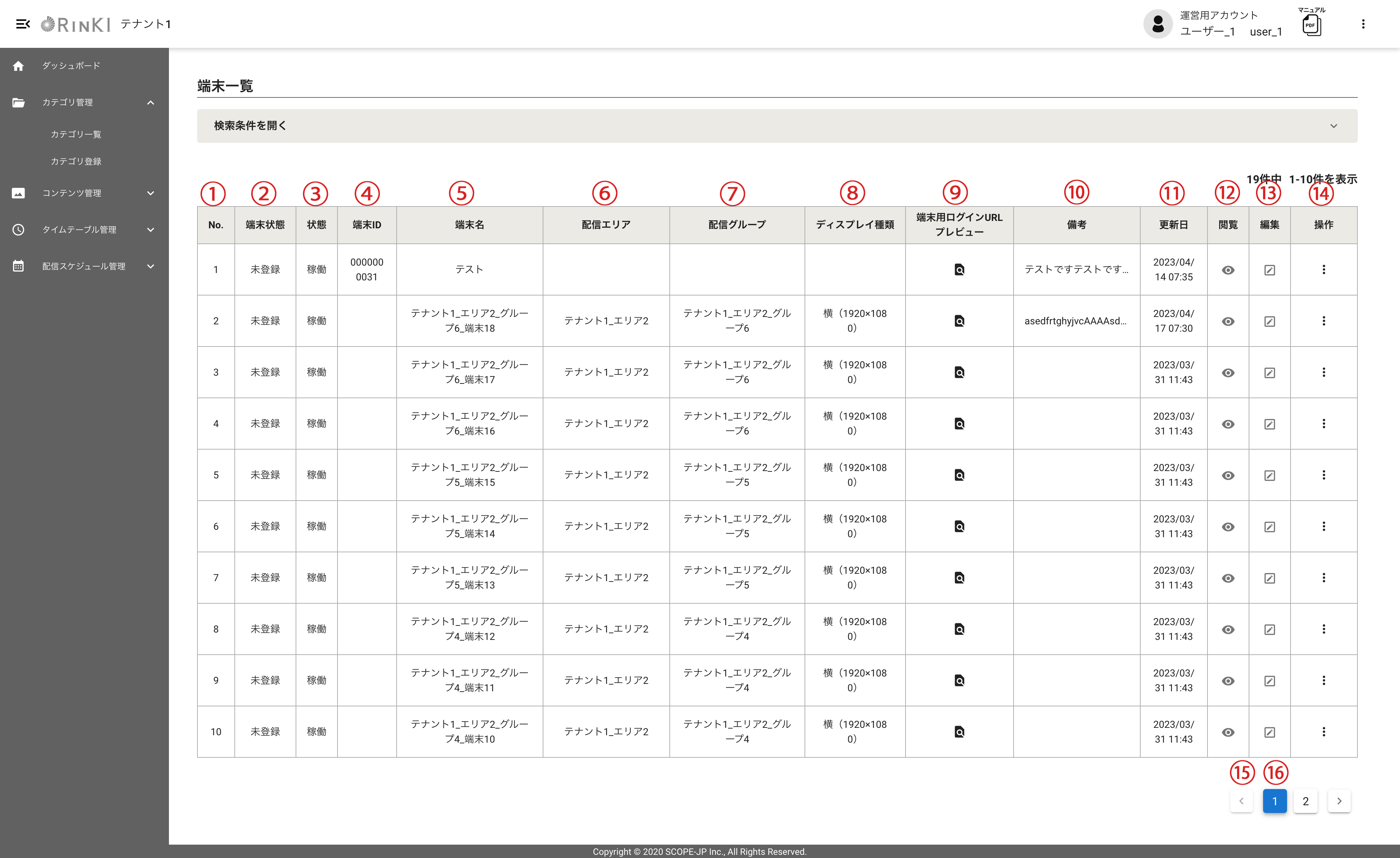Collapse the カテゴリ管理 sidebar section
Screen dimensions: 1400x858
point(150,103)
